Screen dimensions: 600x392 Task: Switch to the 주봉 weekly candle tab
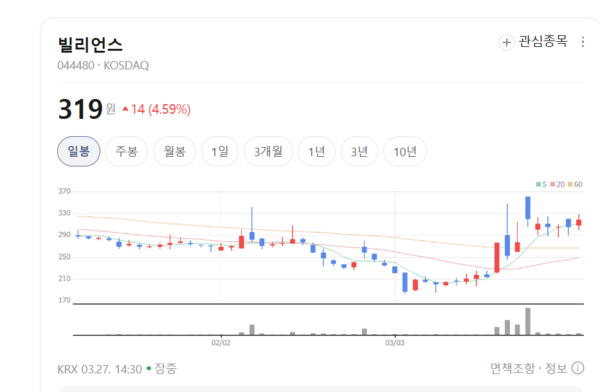click(126, 151)
